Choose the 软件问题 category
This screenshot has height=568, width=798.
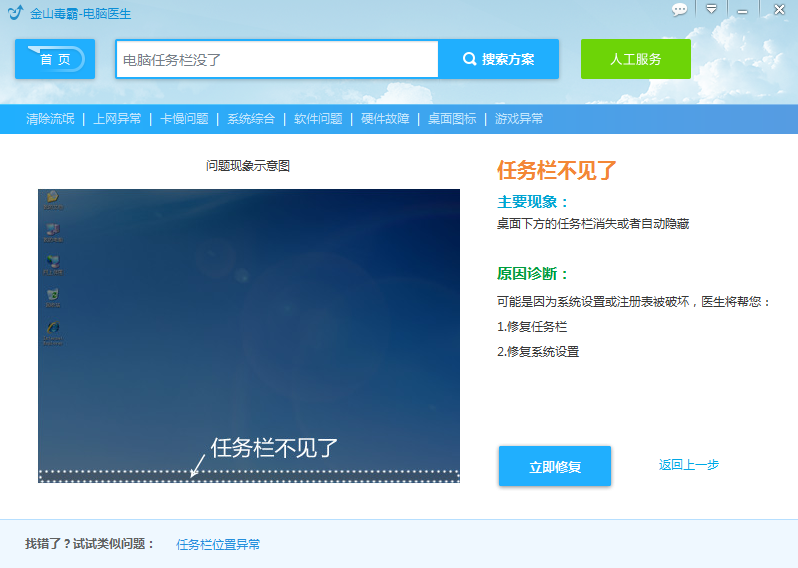pyautogui.click(x=318, y=119)
